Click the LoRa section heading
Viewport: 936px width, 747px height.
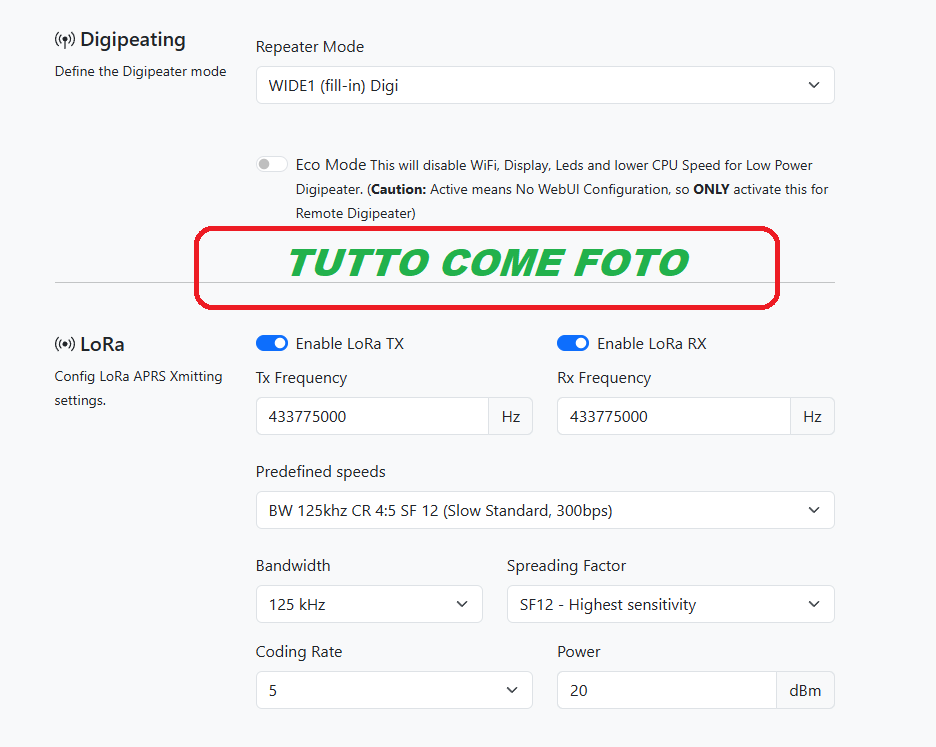click(x=103, y=345)
